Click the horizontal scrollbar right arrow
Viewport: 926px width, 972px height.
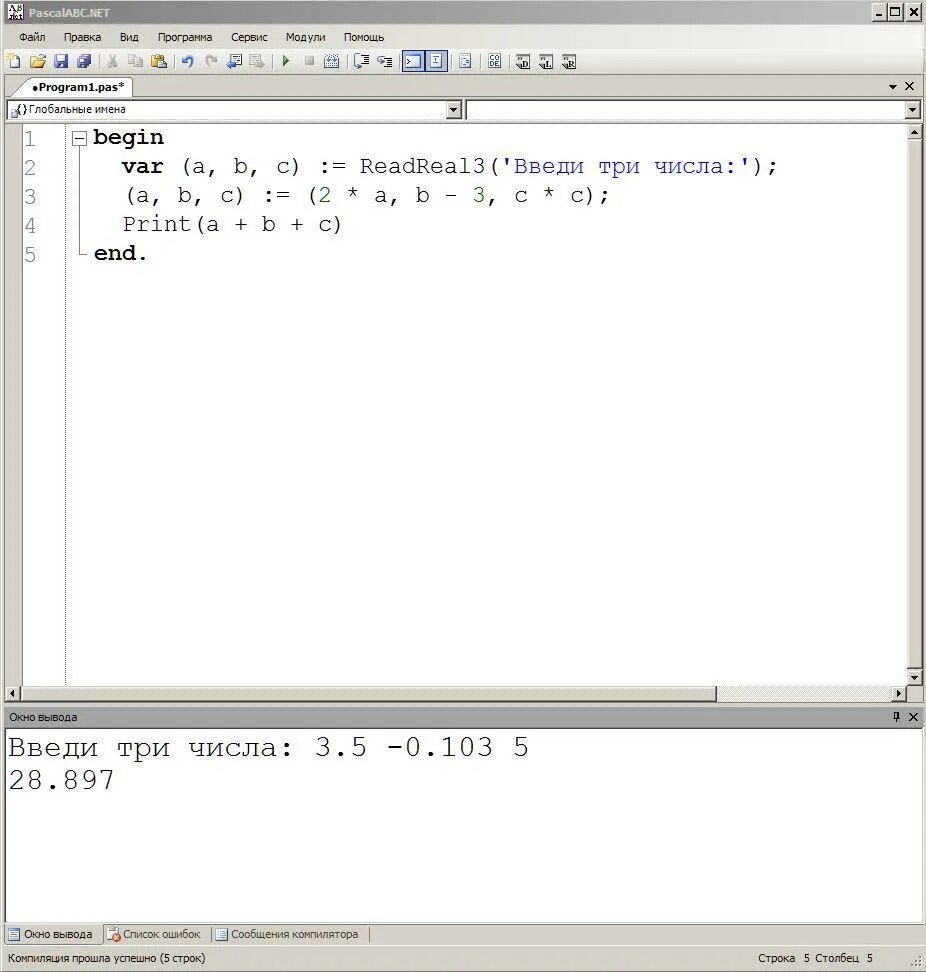pos(899,693)
